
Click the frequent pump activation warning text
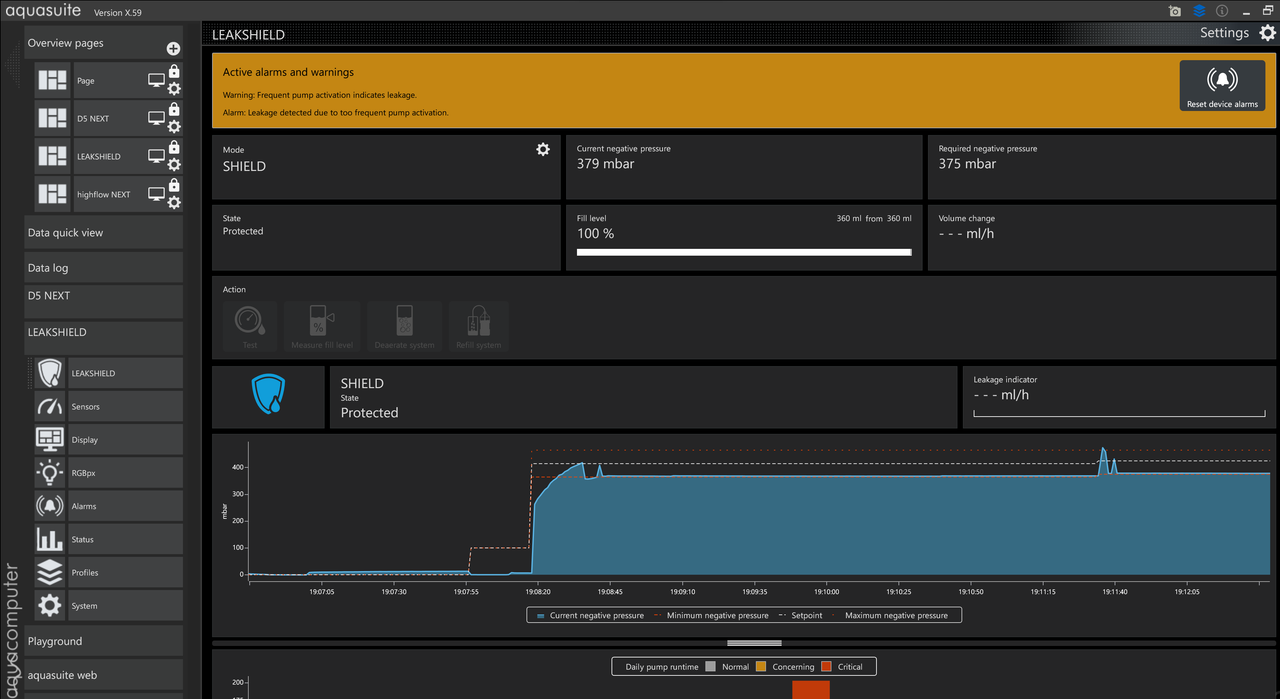(x=320, y=95)
